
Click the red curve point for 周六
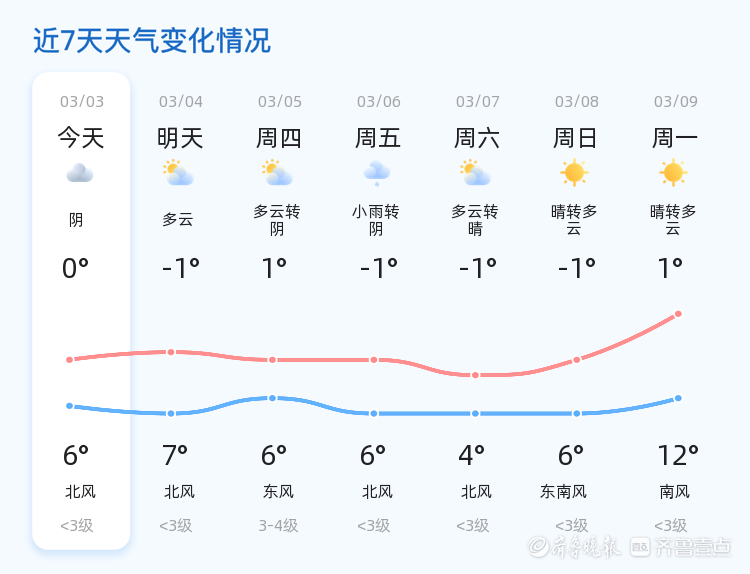tap(476, 375)
